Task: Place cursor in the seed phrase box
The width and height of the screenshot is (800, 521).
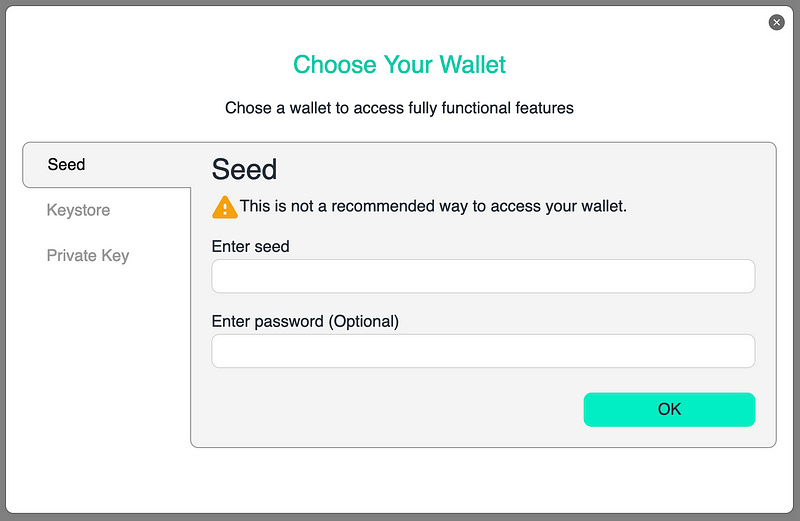Action: (x=483, y=276)
